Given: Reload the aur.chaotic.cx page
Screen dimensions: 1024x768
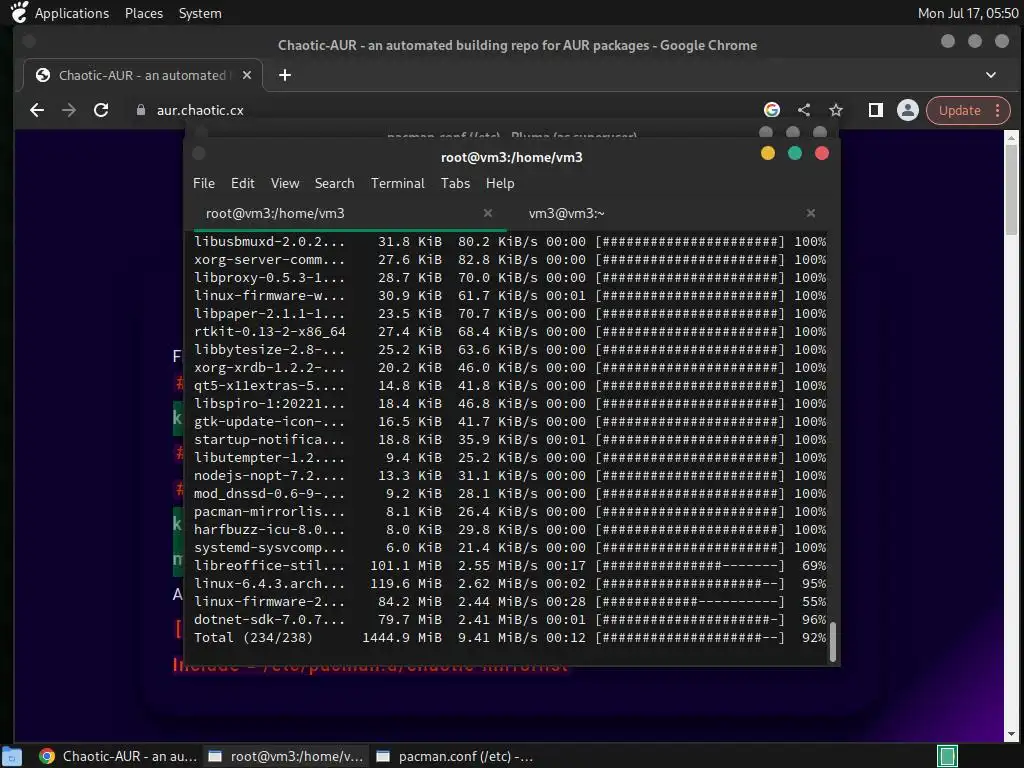Looking at the screenshot, I should [x=101, y=110].
